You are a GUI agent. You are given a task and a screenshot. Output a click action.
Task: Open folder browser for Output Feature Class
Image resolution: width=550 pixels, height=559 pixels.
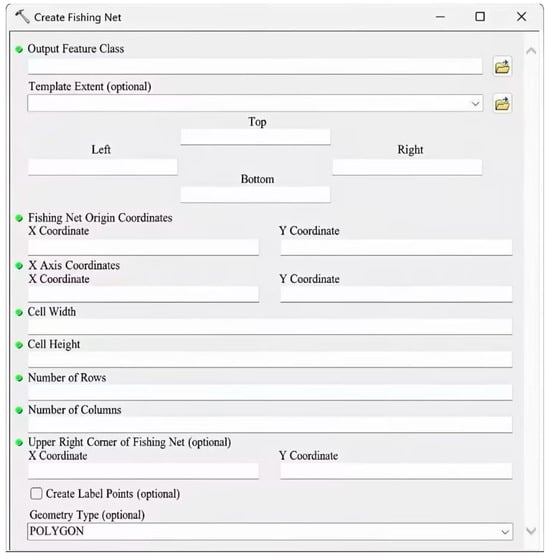(x=502, y=66)
